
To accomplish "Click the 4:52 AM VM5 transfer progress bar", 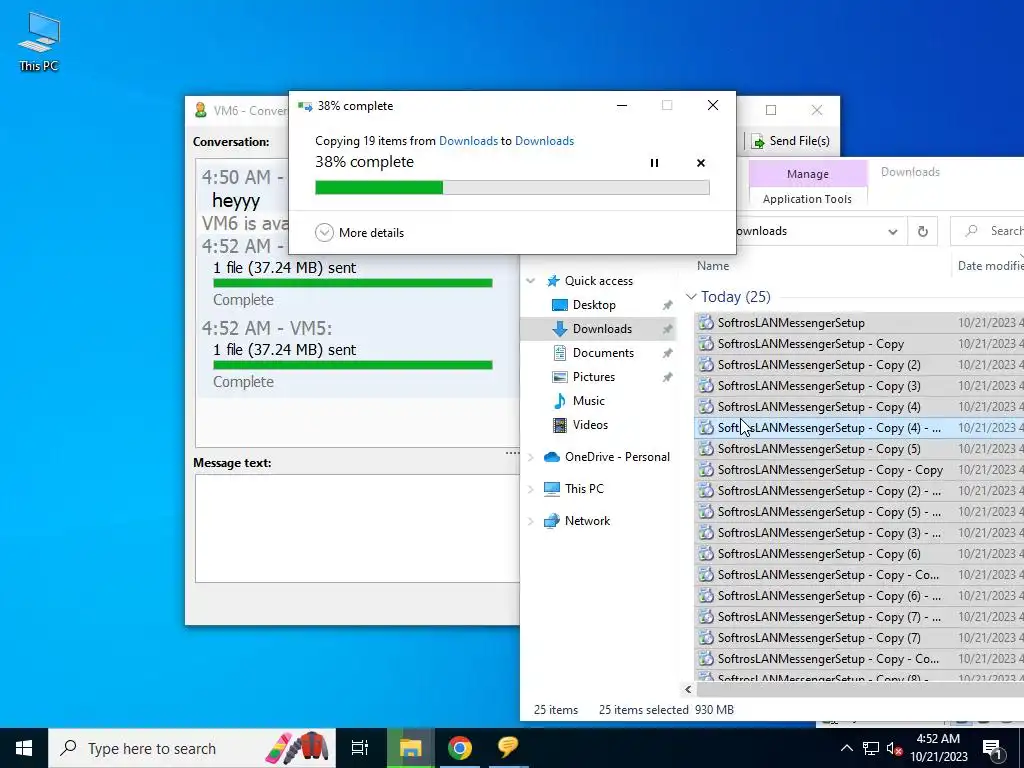I will pyautogui.click(x=353, y=365).
